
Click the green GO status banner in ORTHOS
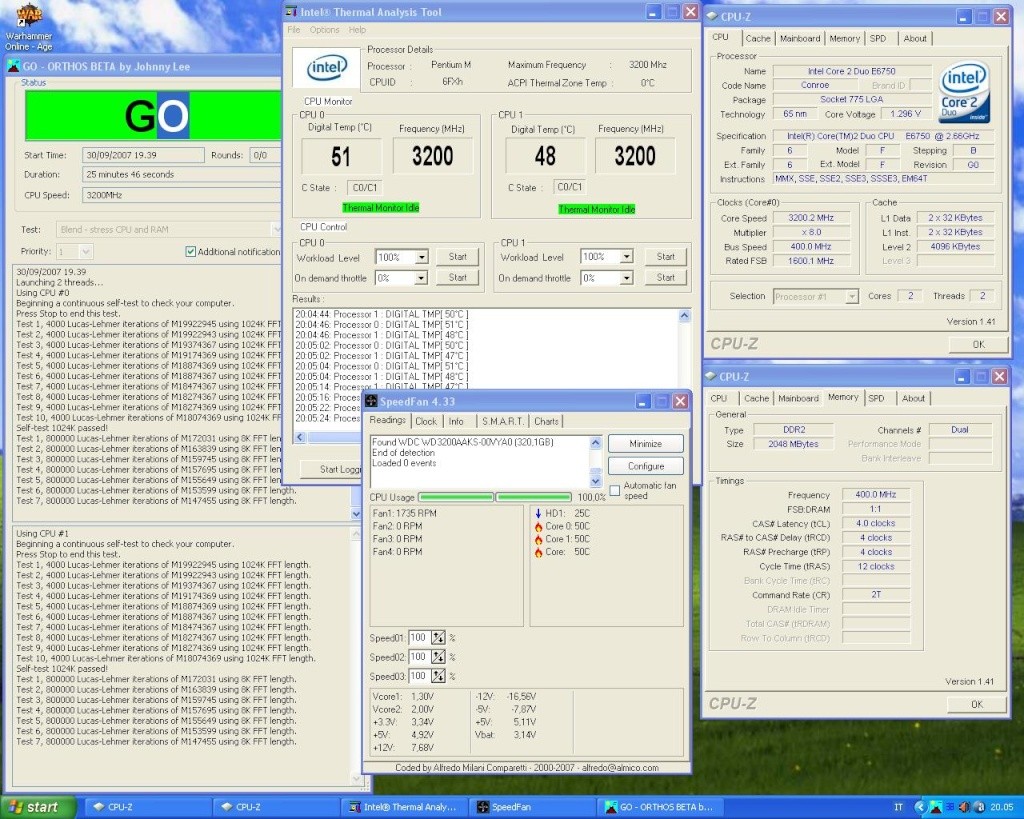point(153,116)
